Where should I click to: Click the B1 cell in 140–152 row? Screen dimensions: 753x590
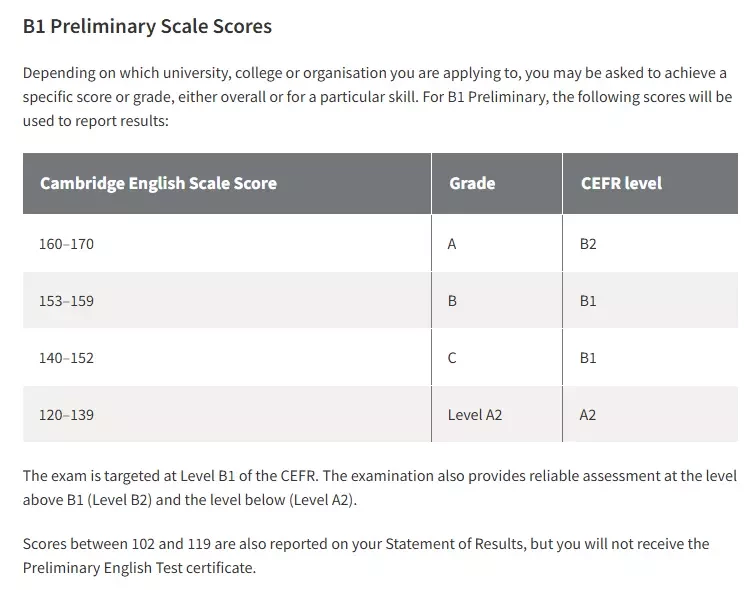(x=650, y=358)
